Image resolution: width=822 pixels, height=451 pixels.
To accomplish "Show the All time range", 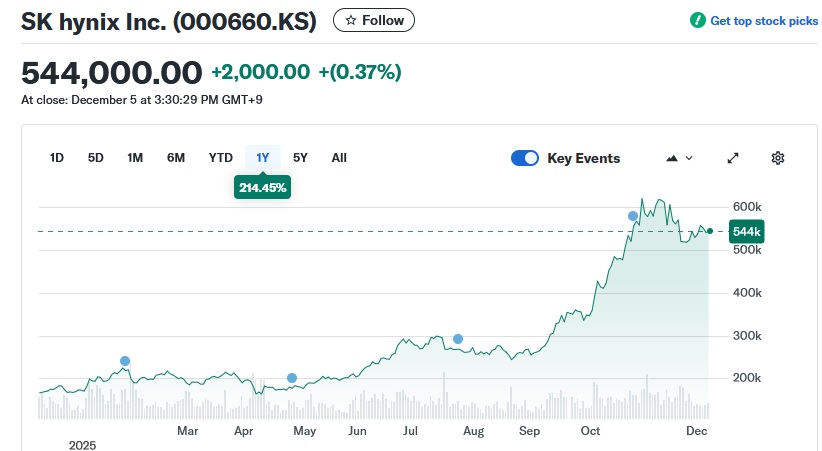I will pyautogui.click(x=339, y=158).
